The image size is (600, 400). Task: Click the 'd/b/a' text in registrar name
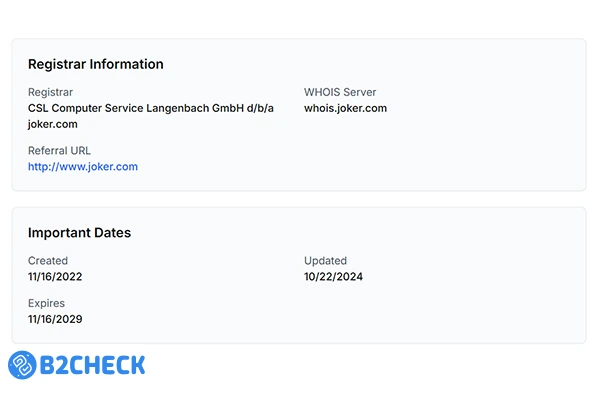tap(260, 108)
